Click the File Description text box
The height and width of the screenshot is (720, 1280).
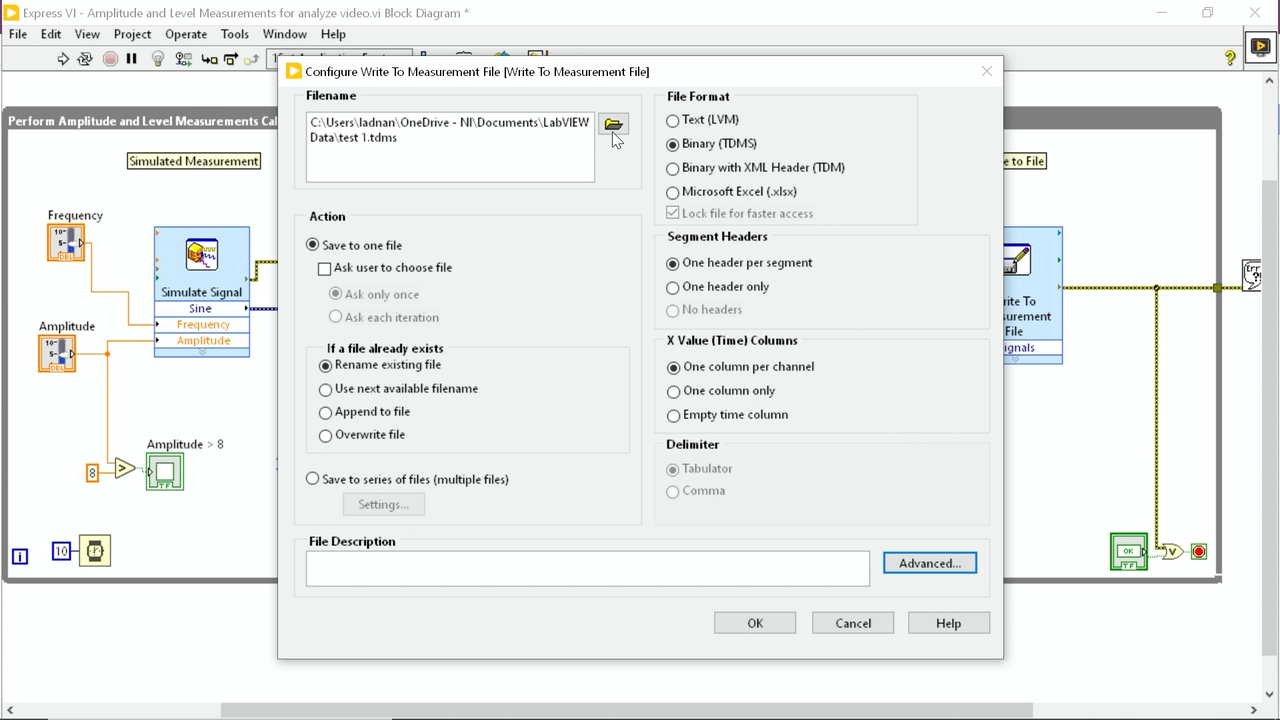[588, 569]
